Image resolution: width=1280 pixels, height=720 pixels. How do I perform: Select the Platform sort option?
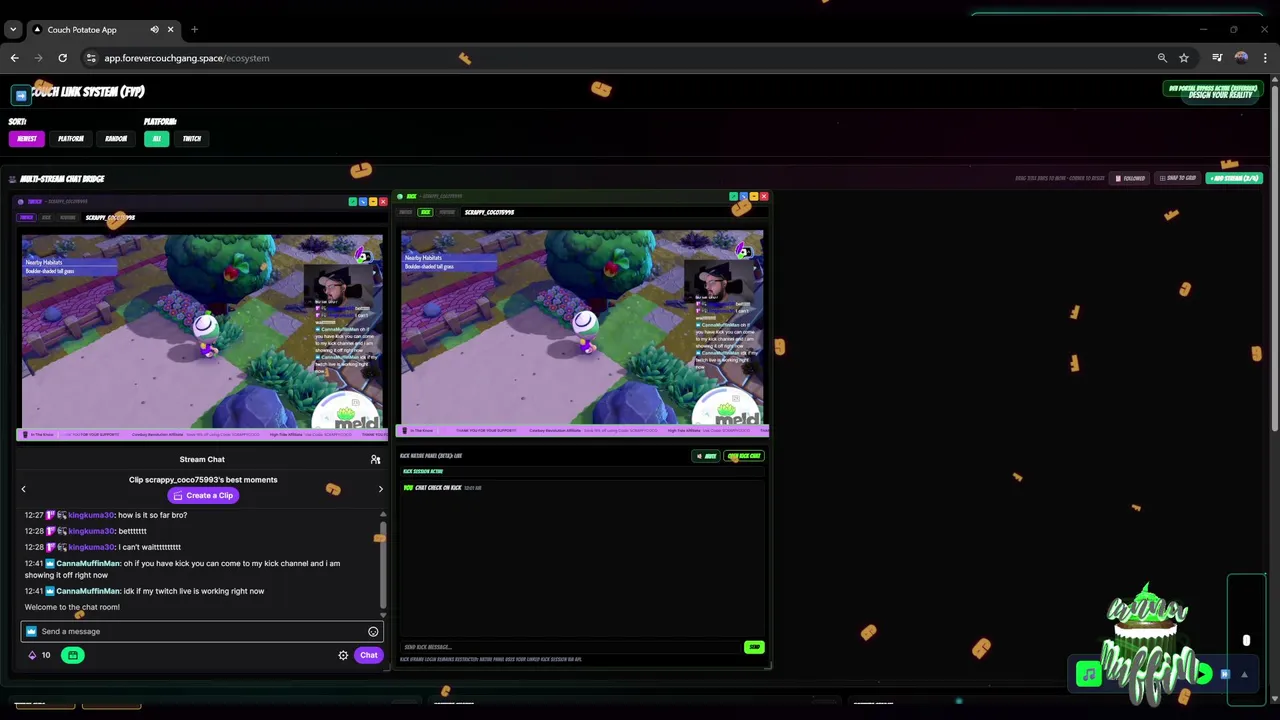click(70, 139)
